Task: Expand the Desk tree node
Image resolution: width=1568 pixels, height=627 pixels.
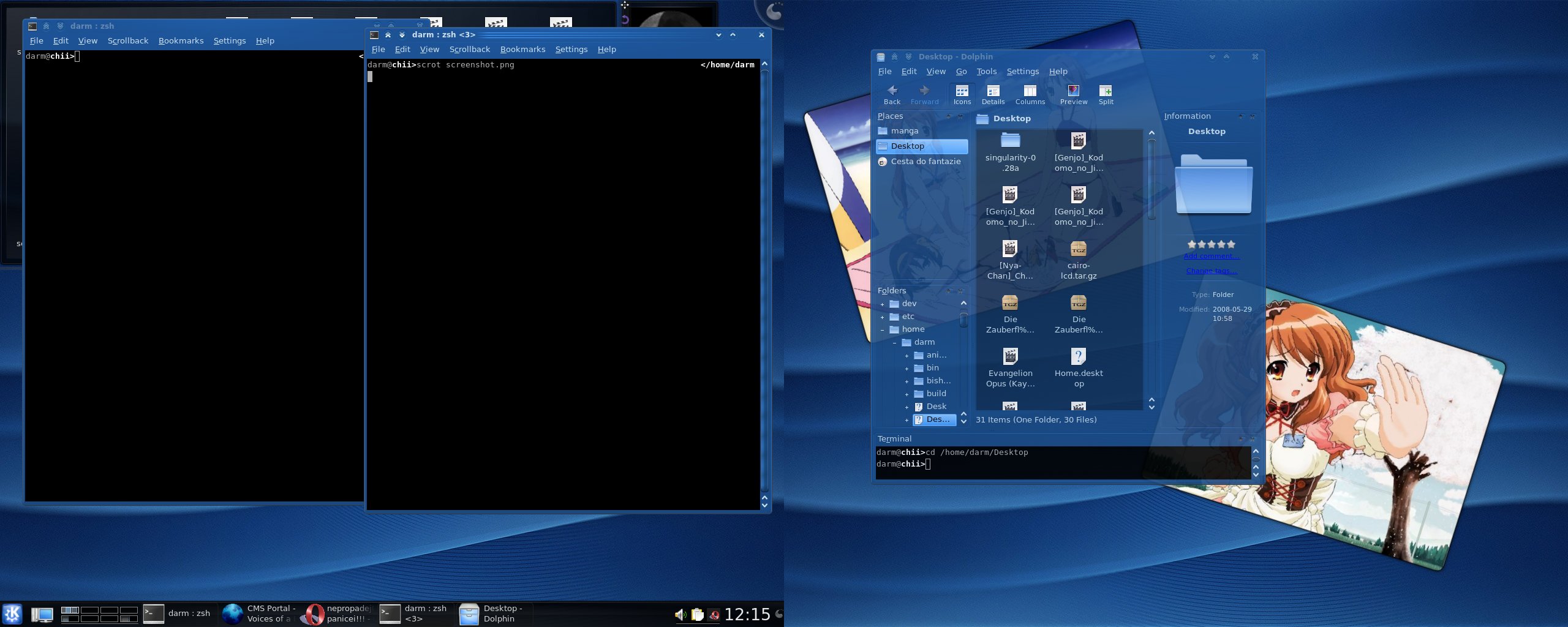Action: coord(907,407)
